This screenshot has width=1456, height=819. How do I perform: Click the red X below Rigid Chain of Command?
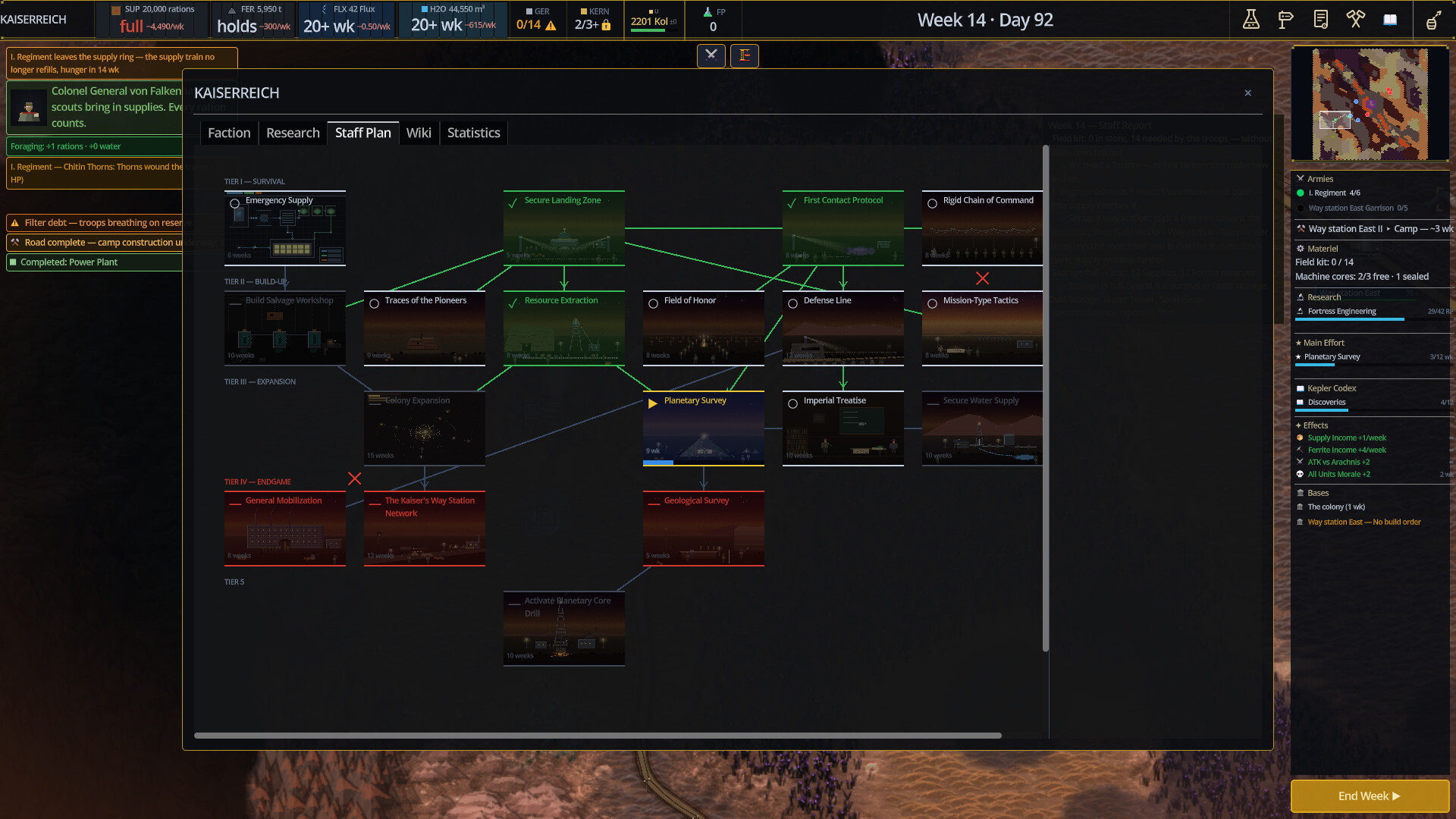[983, 278]
